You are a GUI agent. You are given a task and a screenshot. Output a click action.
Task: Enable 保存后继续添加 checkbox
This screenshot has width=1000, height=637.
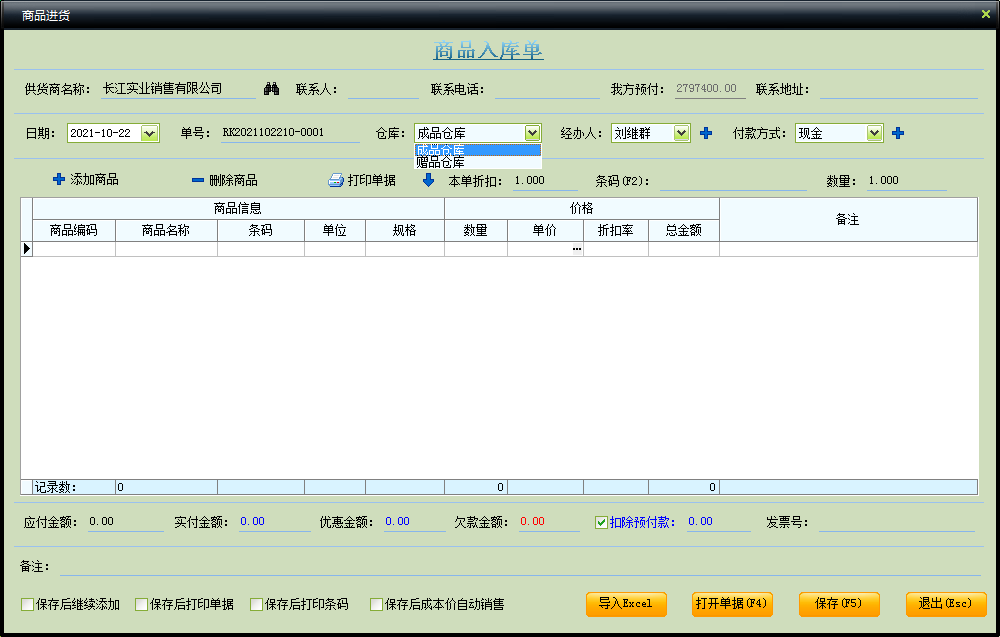[27, 604]
